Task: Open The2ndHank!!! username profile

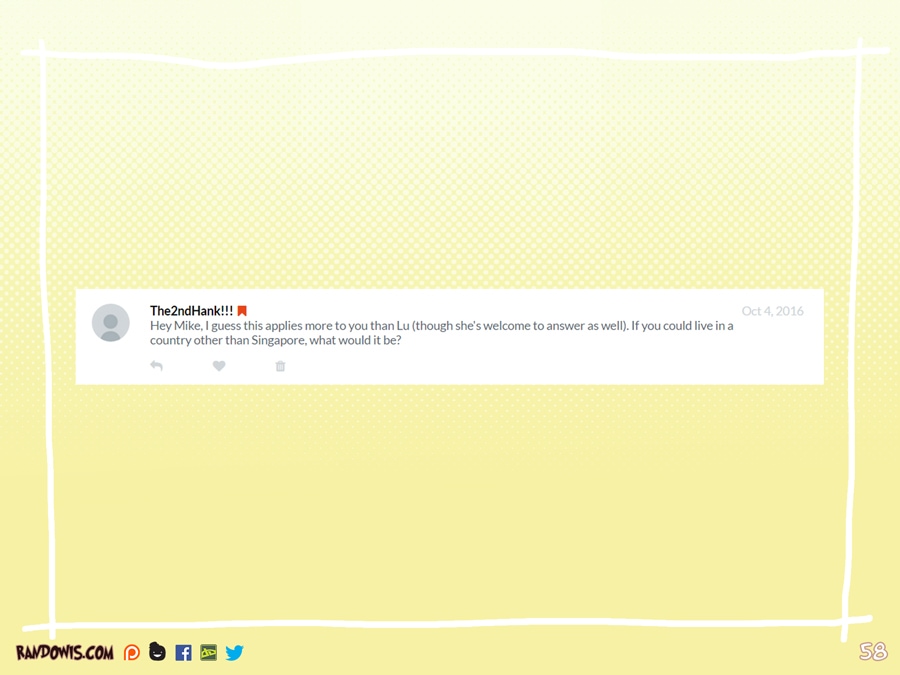Action: click(191, 311)
